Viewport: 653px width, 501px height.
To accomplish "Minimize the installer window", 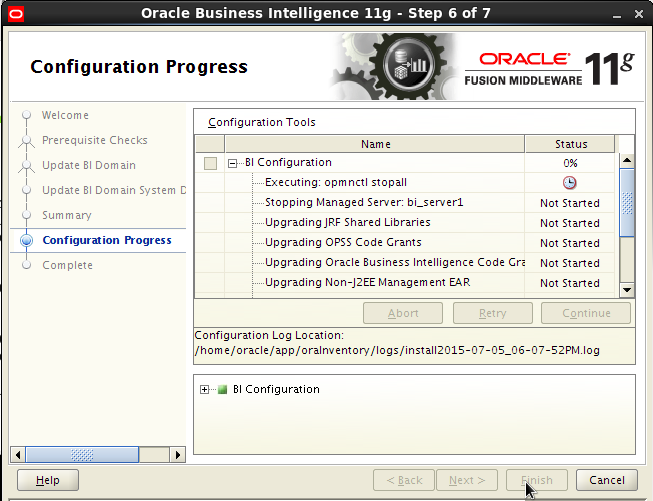I will pyautogui.click(x=617, y=15).
